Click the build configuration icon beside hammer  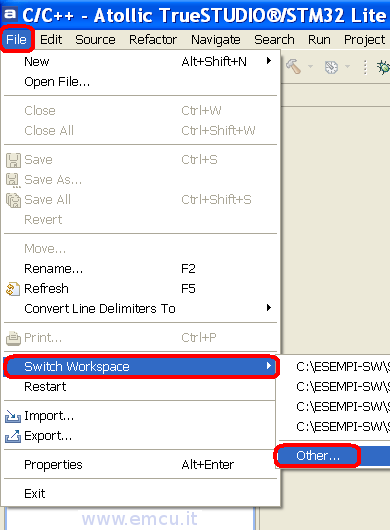tap(331, 67)
